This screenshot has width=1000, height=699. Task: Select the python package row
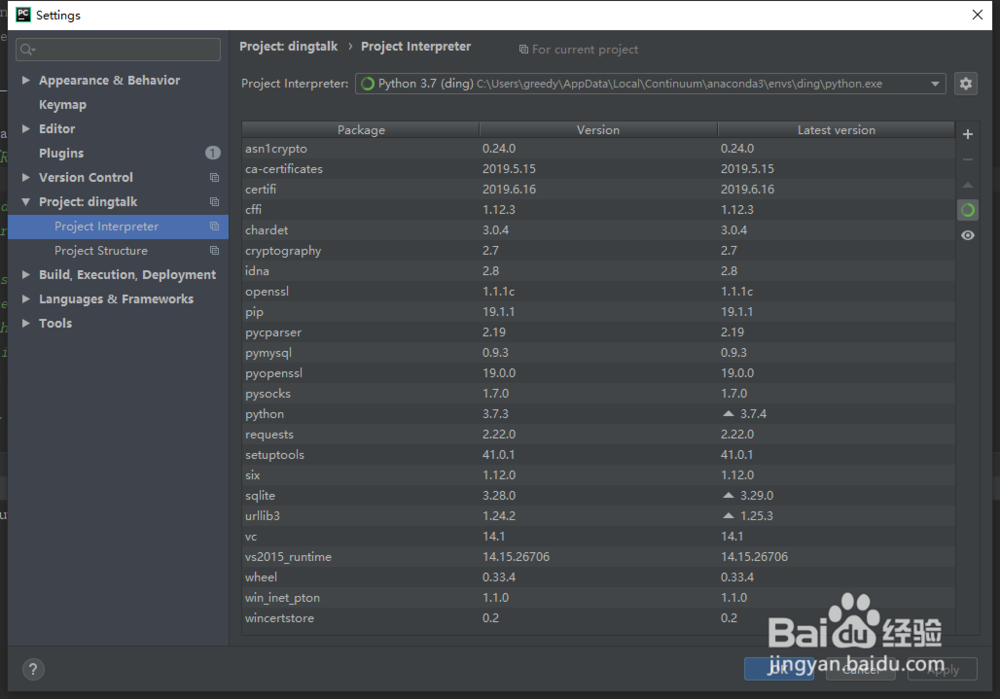pyautogui.click(x=598, y=414)
